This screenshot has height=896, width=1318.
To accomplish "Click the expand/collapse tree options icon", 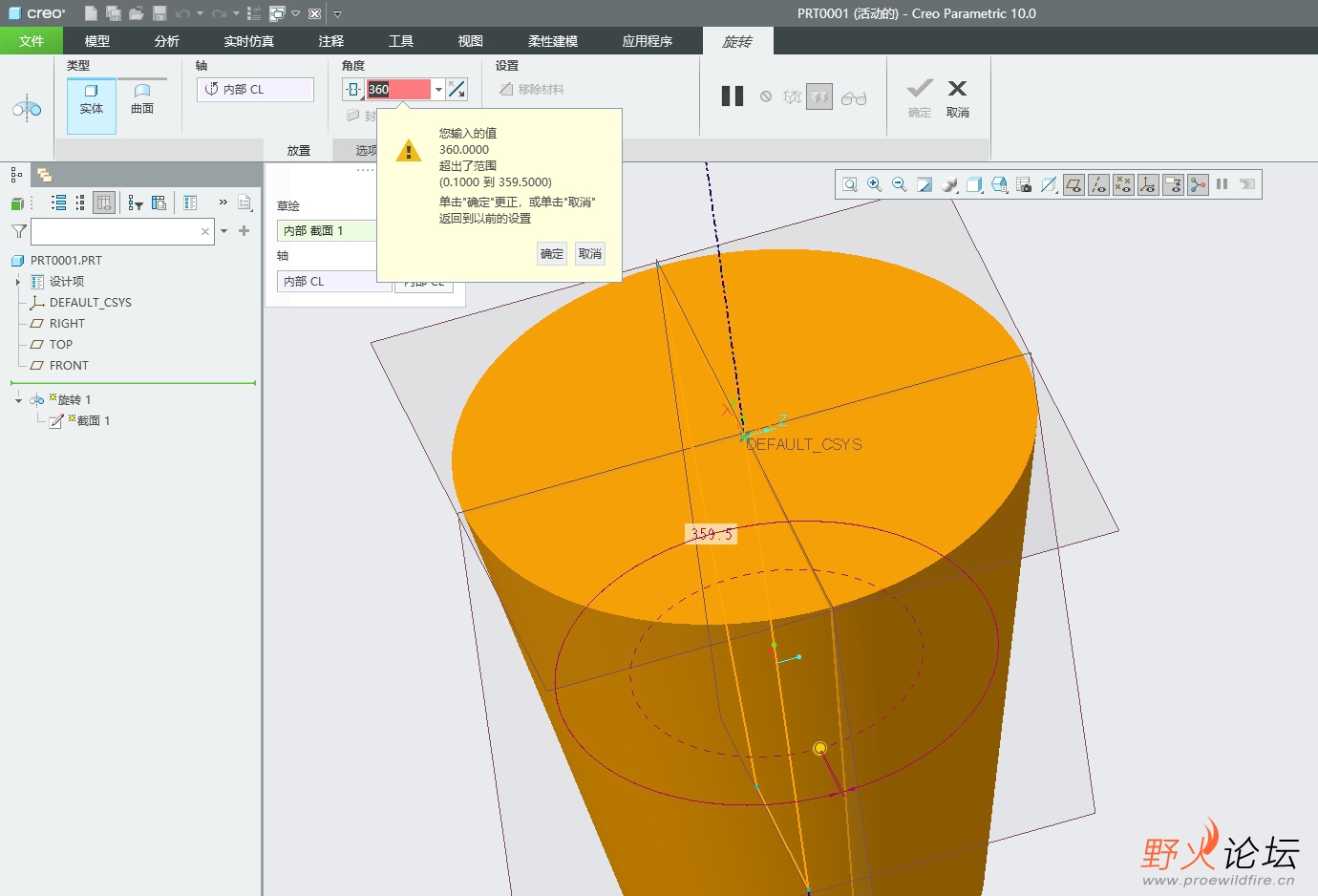I will (80, 203).
